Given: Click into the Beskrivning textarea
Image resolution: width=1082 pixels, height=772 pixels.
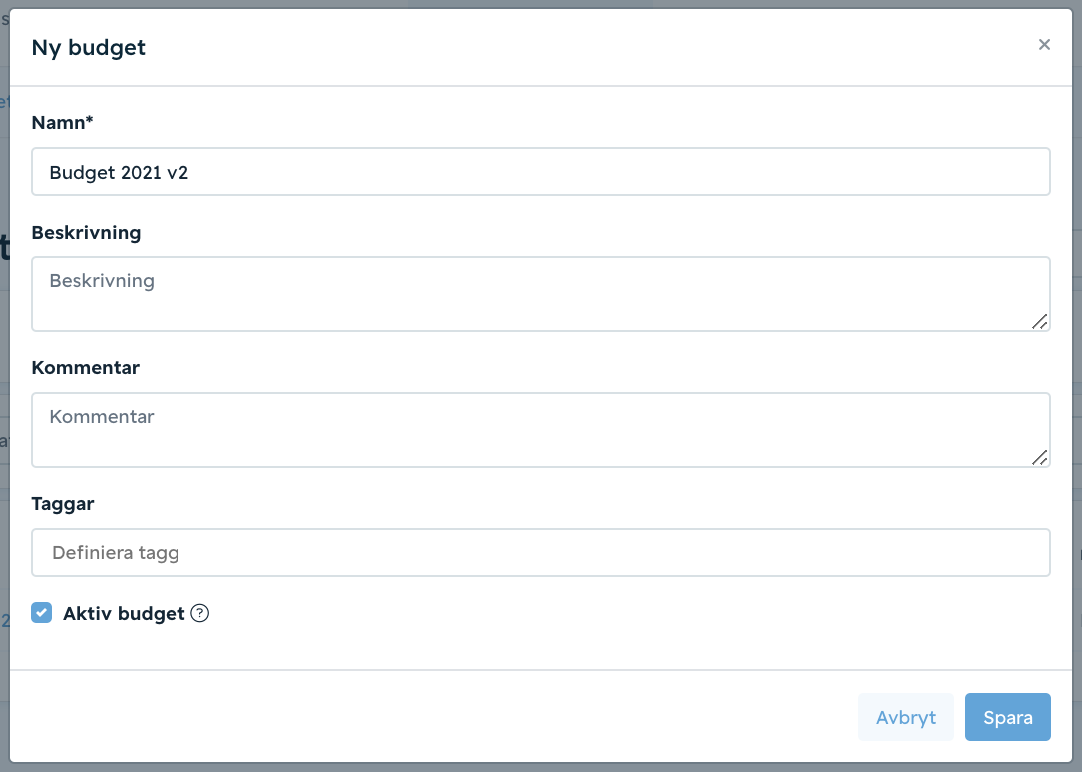Looking at the screenshot, I should click(541, 294).
